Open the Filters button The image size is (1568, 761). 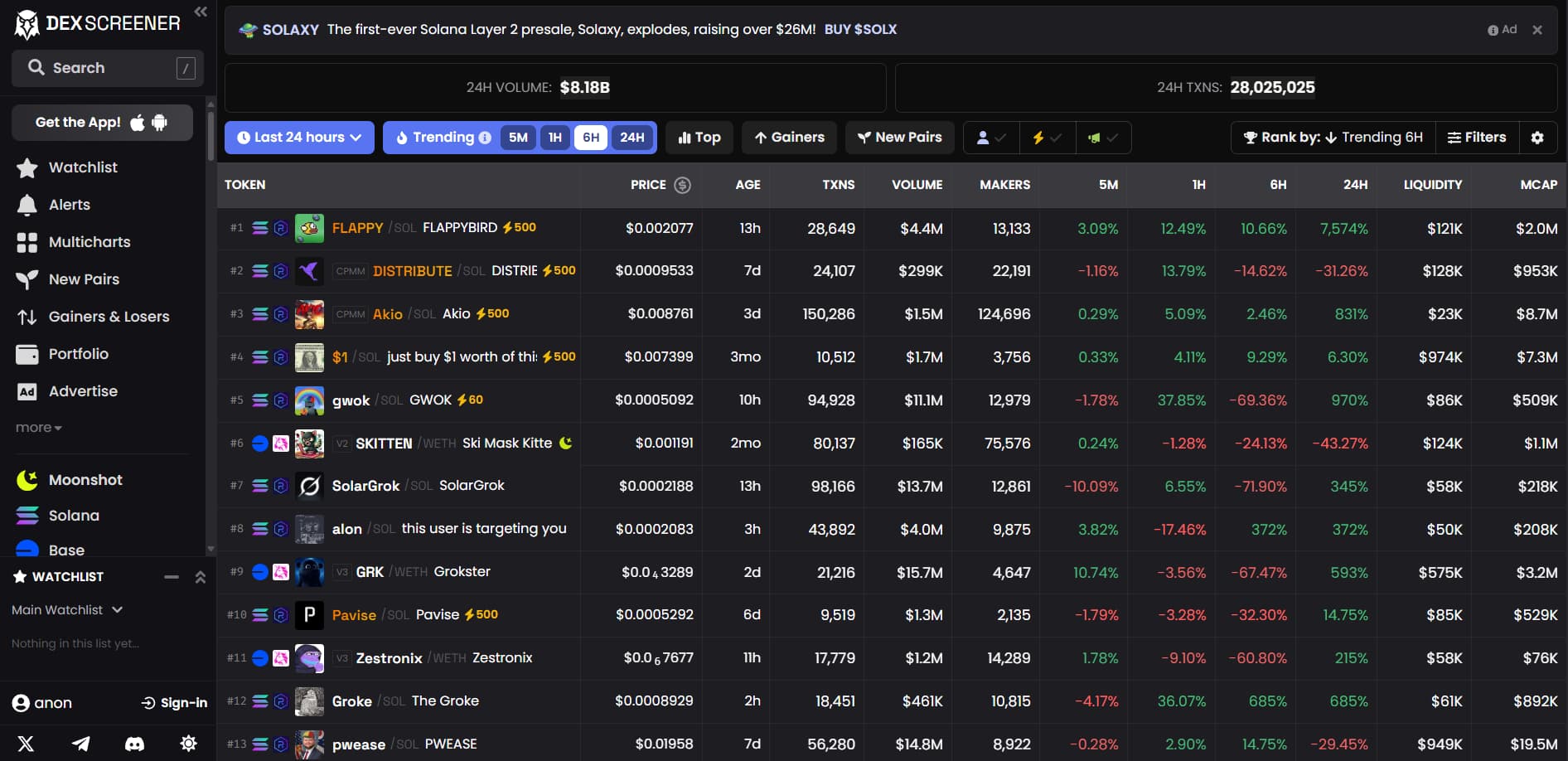1477,138
